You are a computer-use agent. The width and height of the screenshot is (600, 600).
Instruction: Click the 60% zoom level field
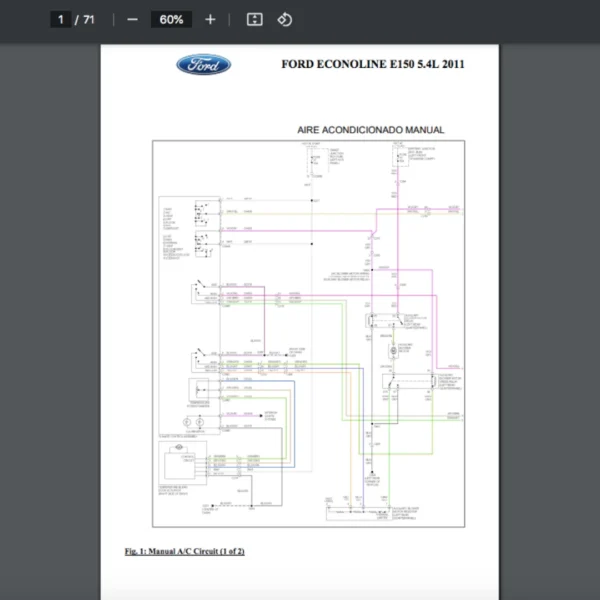tap(171, 19)
